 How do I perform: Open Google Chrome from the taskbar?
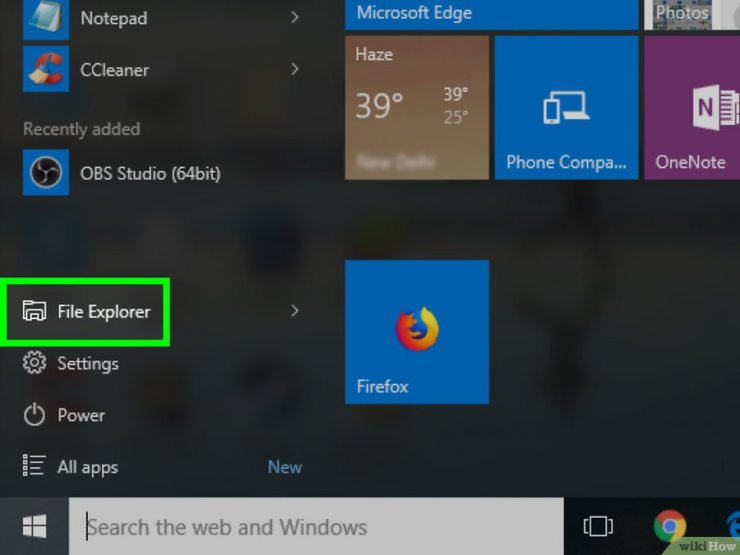[x=670, y=525]
